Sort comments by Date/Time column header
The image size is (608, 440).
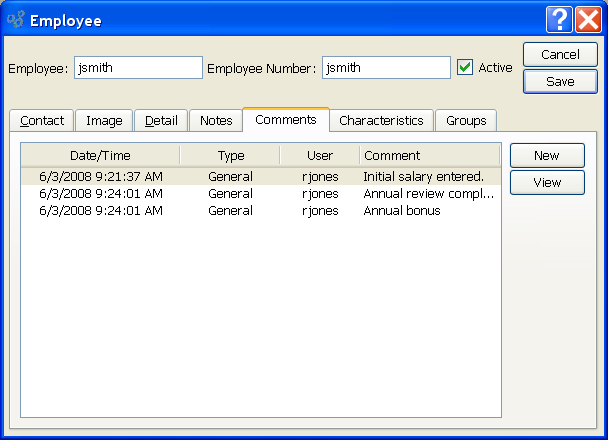(100, 155)
